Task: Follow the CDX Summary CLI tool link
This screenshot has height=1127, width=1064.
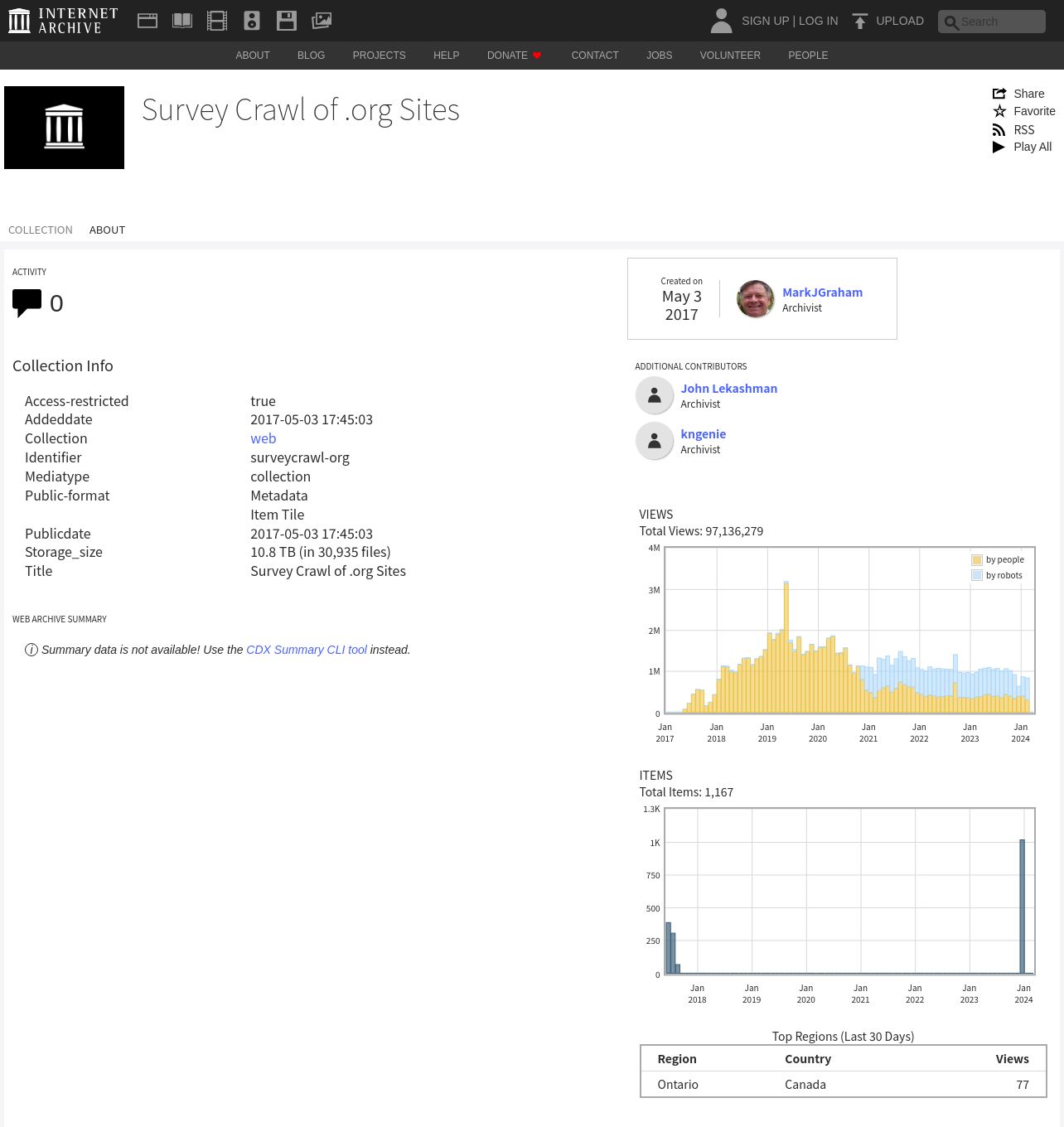Action: [x=306, y=650]
